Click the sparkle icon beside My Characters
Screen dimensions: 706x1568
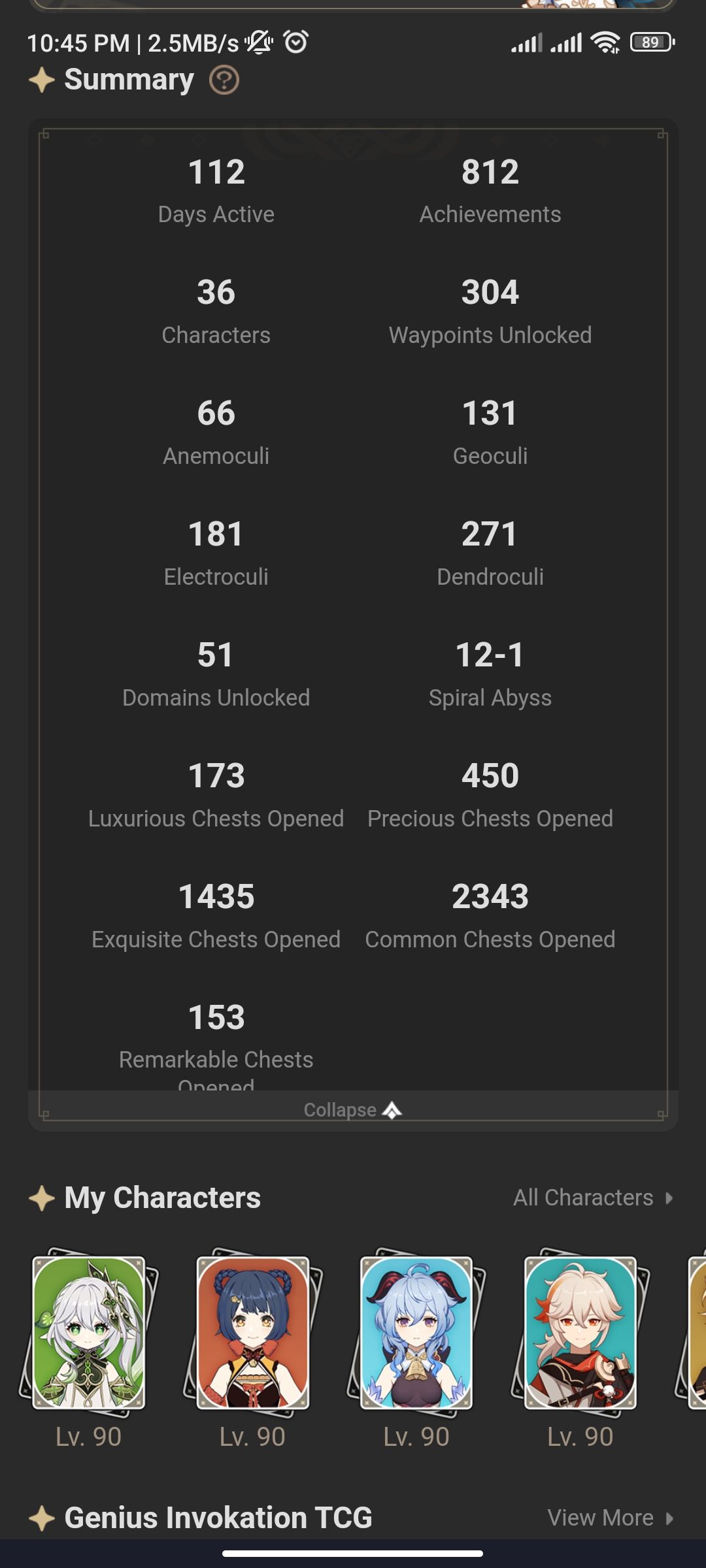coord(41,1198)
